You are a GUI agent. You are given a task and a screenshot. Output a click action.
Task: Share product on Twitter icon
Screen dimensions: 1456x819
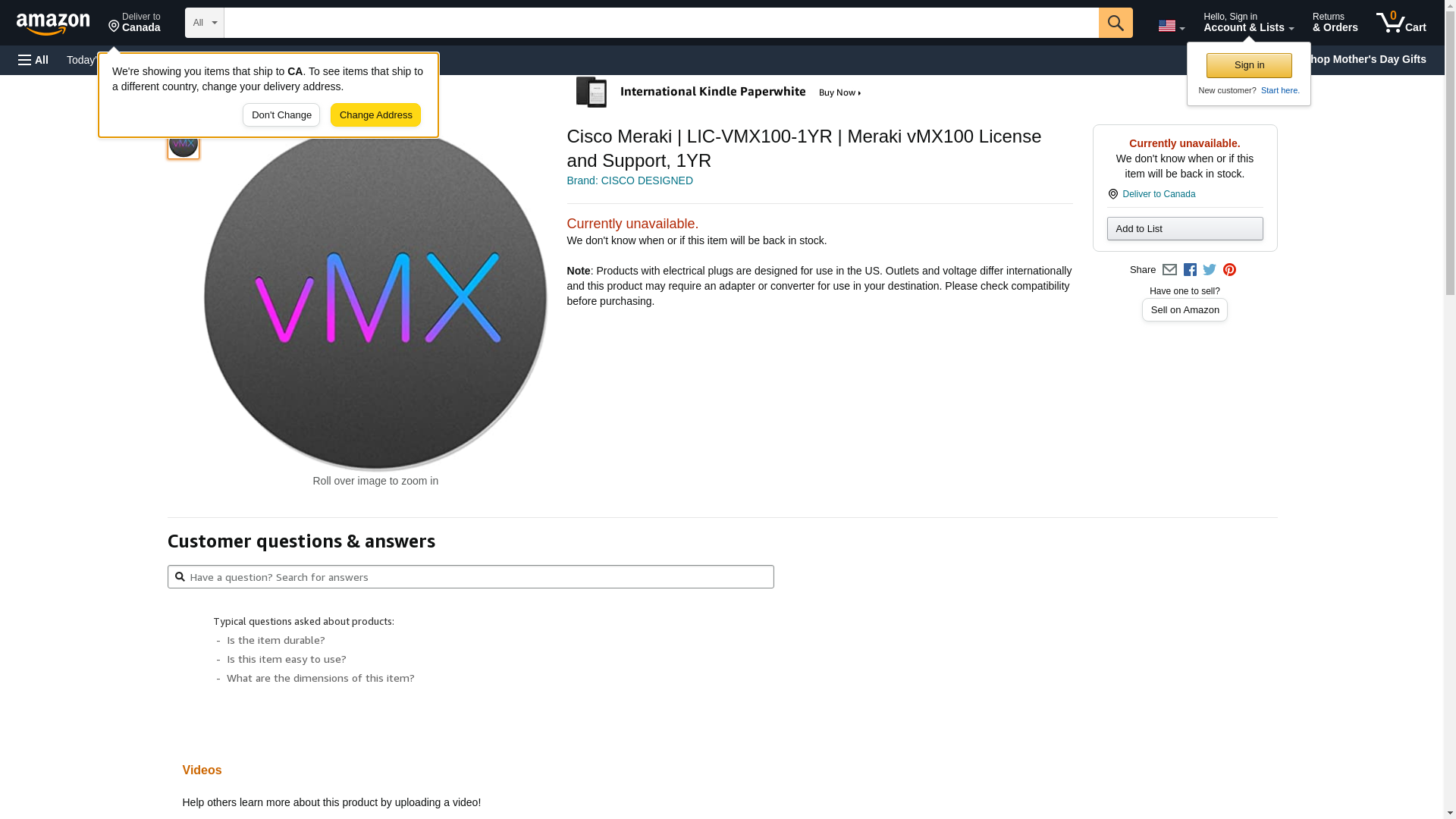[1210, 270]
